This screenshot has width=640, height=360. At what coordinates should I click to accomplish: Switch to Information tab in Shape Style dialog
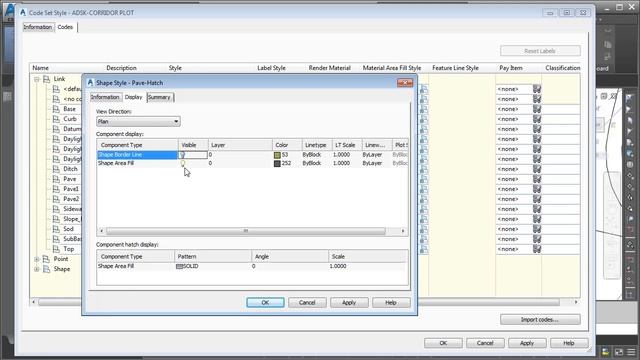pos(105,97)
